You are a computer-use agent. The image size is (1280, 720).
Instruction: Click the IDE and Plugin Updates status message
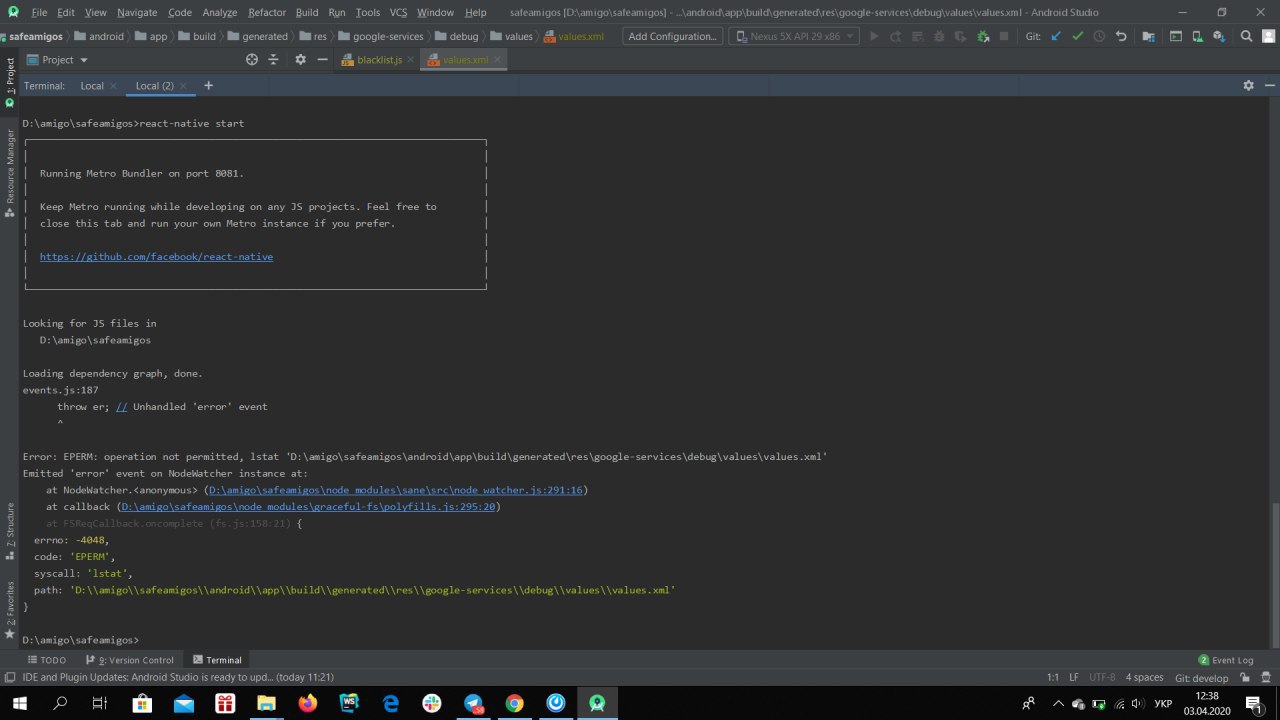pos(178,677)
